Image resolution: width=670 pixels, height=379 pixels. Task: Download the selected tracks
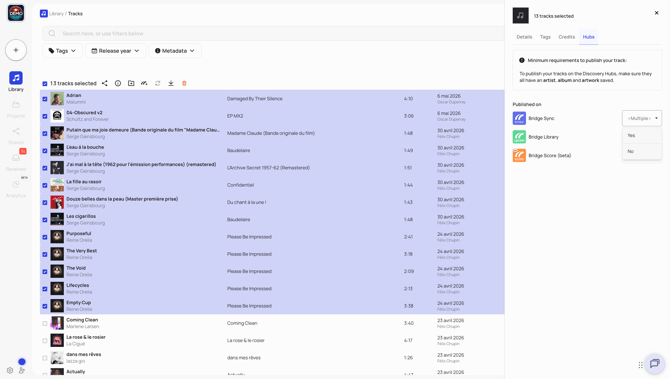[171, 83]
